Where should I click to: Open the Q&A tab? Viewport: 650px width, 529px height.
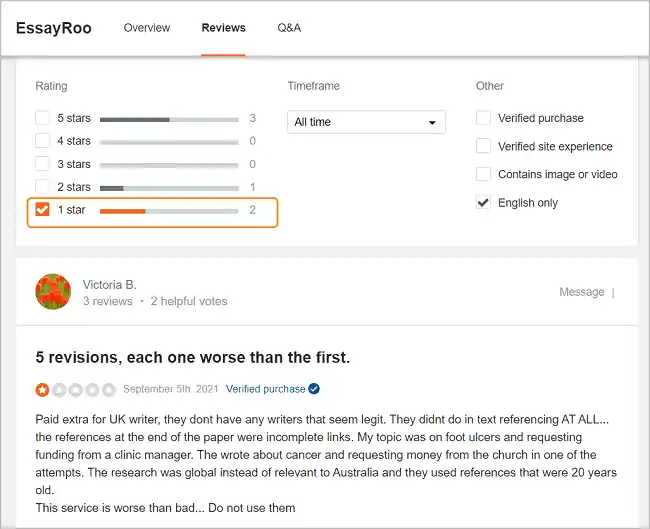(x=289, y=28)
